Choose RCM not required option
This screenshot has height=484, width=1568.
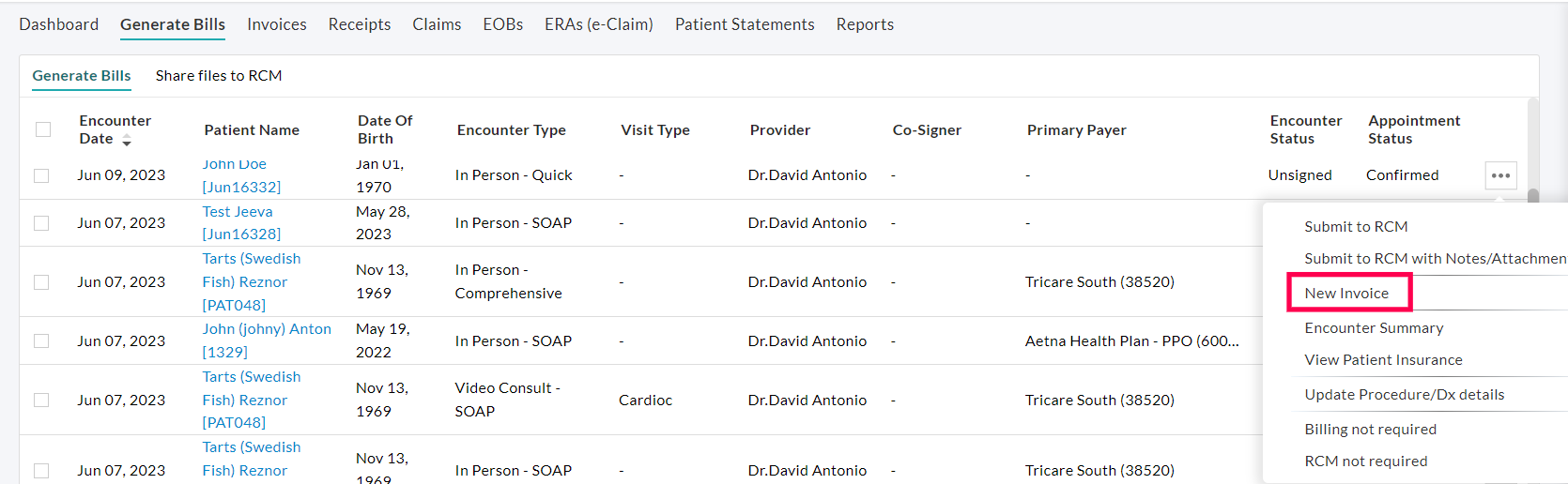[1365, 461]
